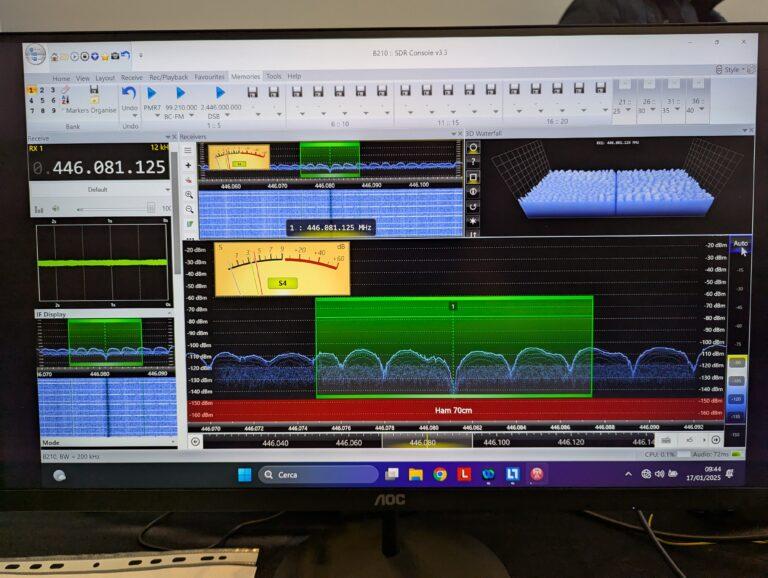768x578 pixels.
Task: Open the Favourites ribbon tab
Action: [209, 77]
